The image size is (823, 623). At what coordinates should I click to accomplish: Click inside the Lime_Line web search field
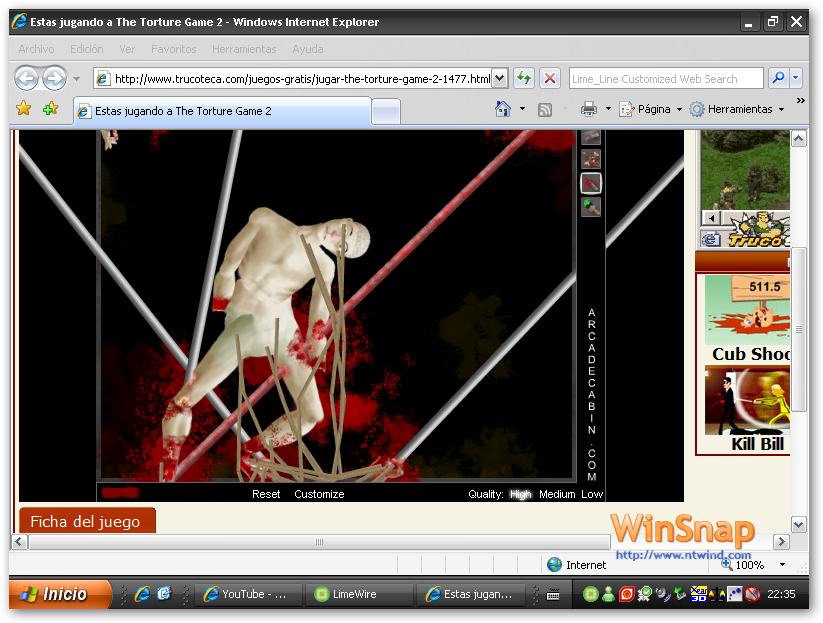pos(666,79)
